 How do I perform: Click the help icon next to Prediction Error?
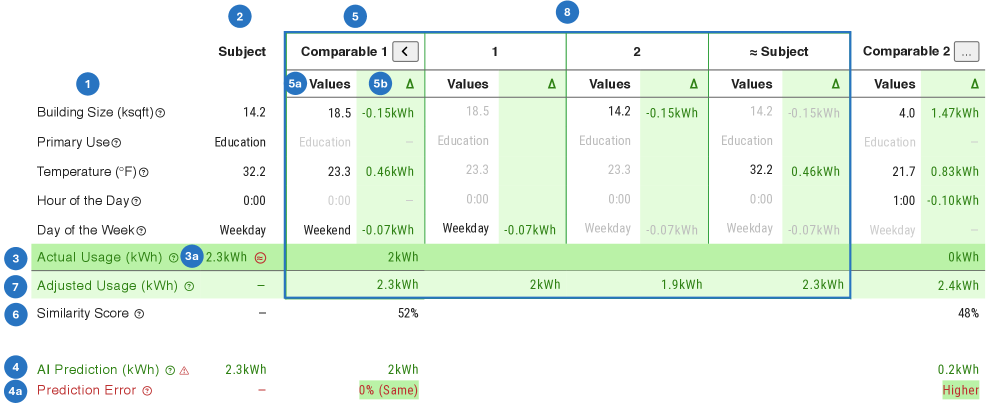(147, 390)
